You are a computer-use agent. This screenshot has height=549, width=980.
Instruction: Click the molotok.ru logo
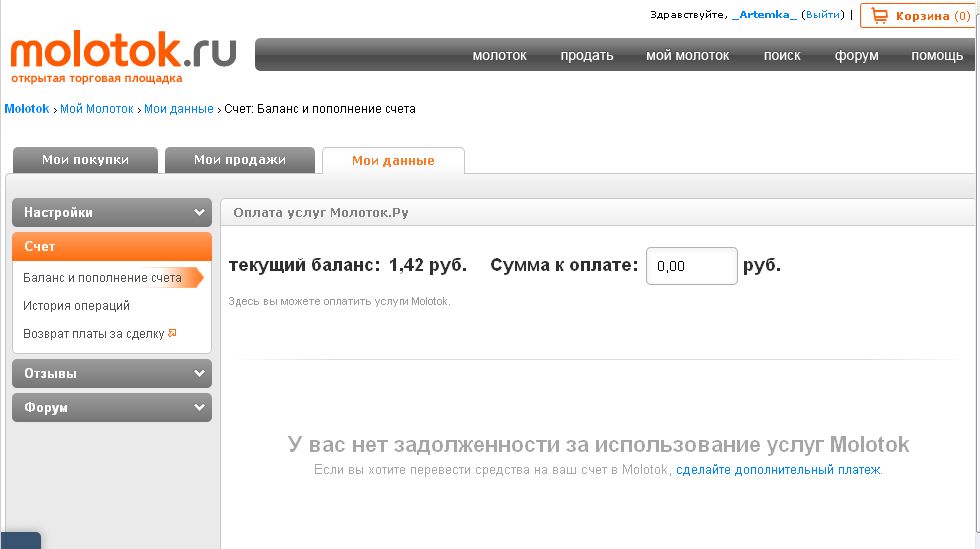pyautogui.click(x=123, y=50)
